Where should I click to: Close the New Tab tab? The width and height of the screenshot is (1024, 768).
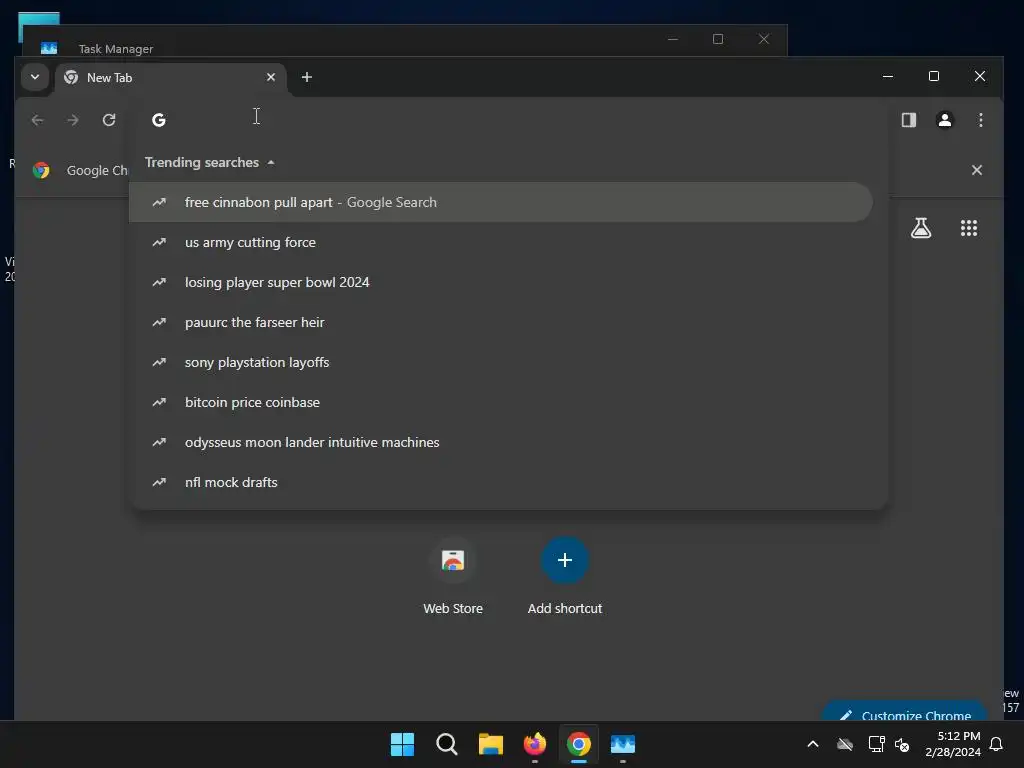coord(270,77)
